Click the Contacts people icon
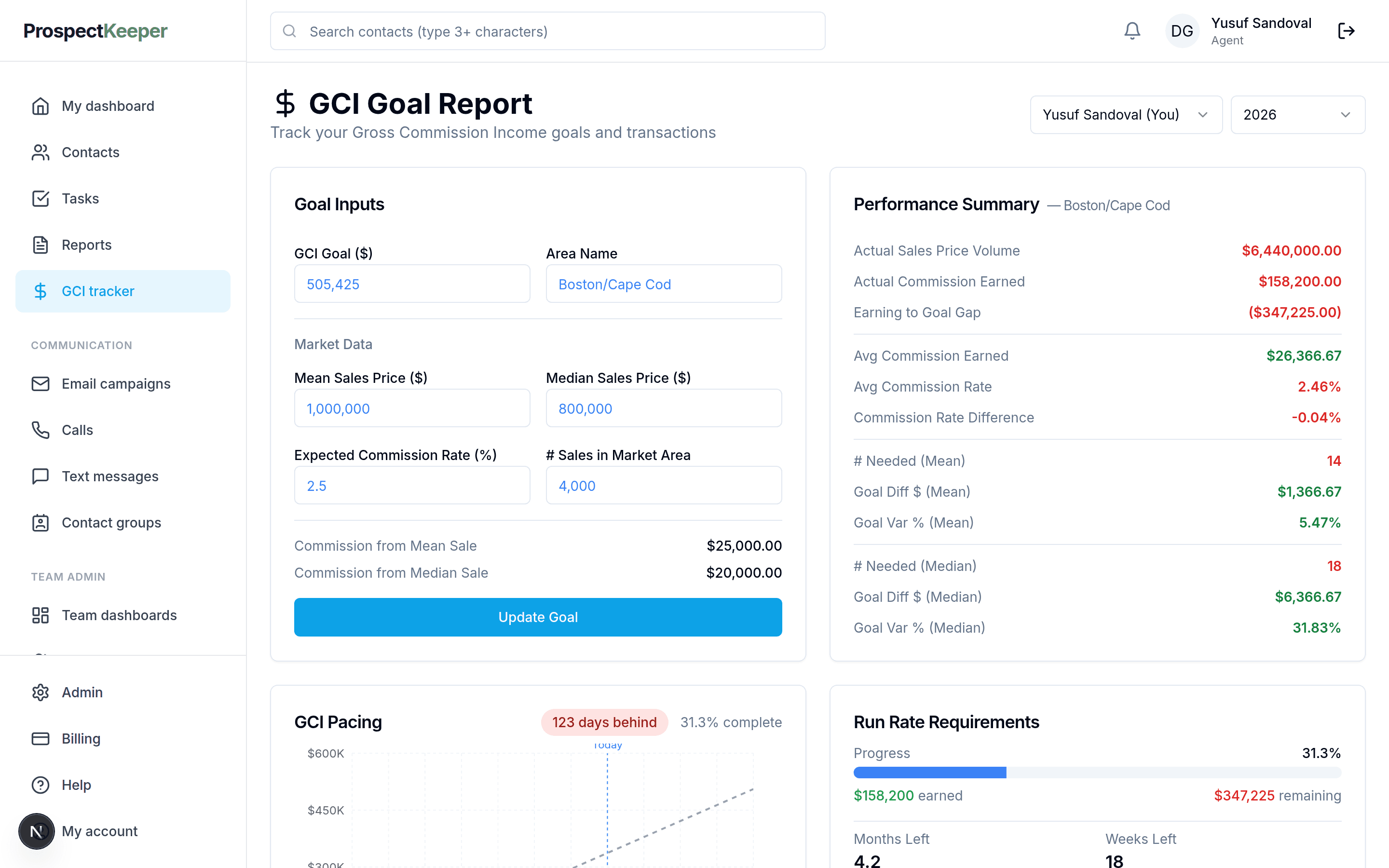 coord(40,152)
